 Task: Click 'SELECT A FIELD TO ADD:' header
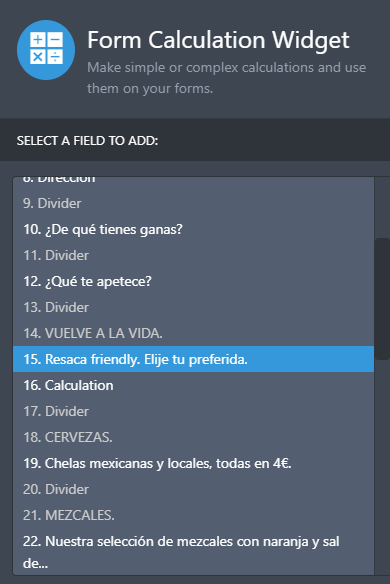pos(87,141)
